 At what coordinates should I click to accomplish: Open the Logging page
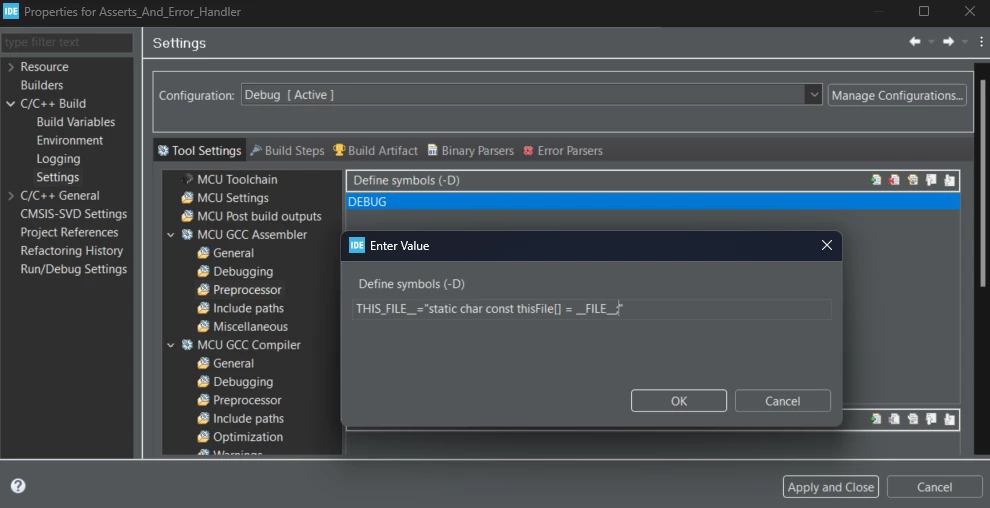58,158
